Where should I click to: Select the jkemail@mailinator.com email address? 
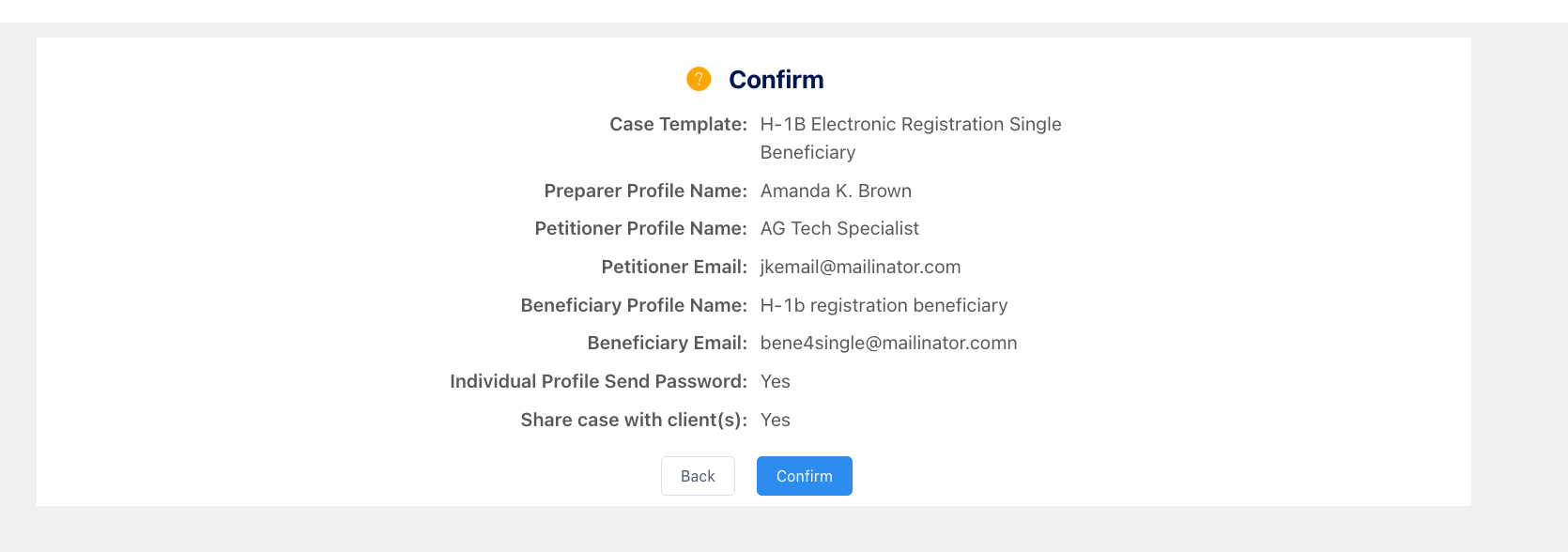click(x=860, y=267)
